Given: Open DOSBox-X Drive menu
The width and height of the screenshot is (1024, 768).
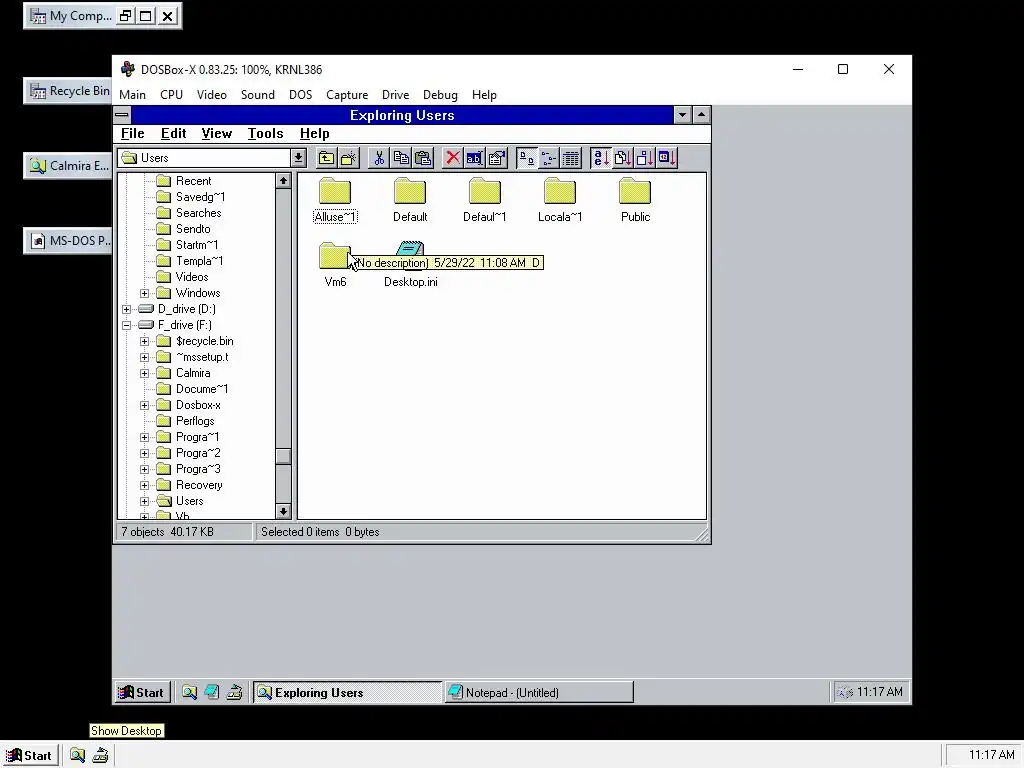Looking at the screenshot, I should coord(395,95).
